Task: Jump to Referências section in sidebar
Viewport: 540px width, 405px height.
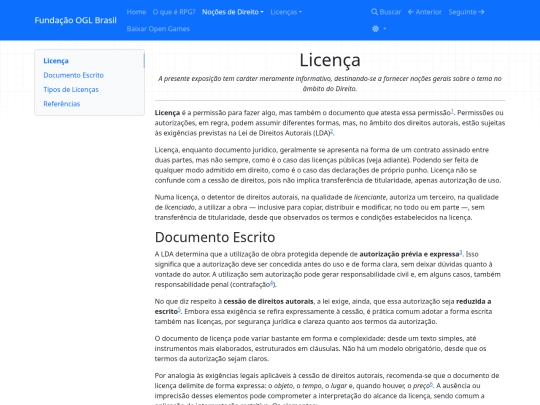Action: pyautogui.click(x=62, y=104)
